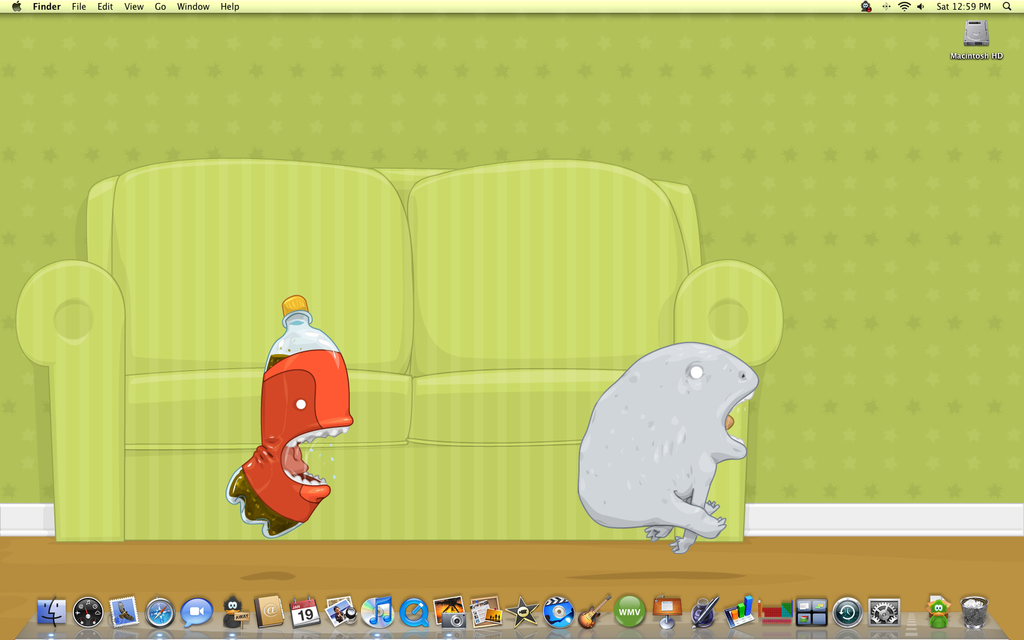Screen dimensions: 1024x640
Task: Open the volume speaker menu
Action: (921, 7)
